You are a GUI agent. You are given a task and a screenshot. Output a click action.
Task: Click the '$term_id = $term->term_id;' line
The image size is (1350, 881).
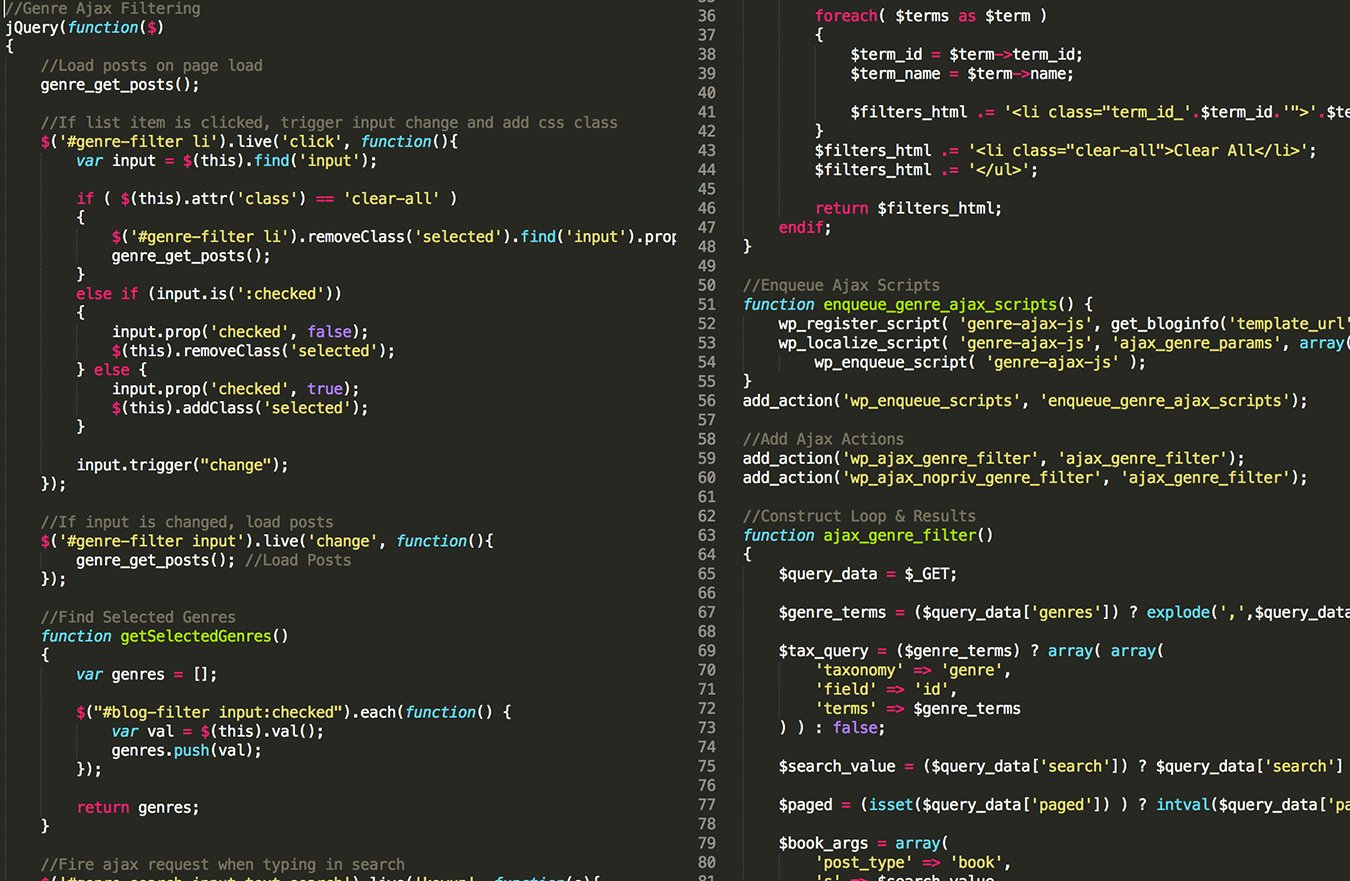[x=967, y=55]
